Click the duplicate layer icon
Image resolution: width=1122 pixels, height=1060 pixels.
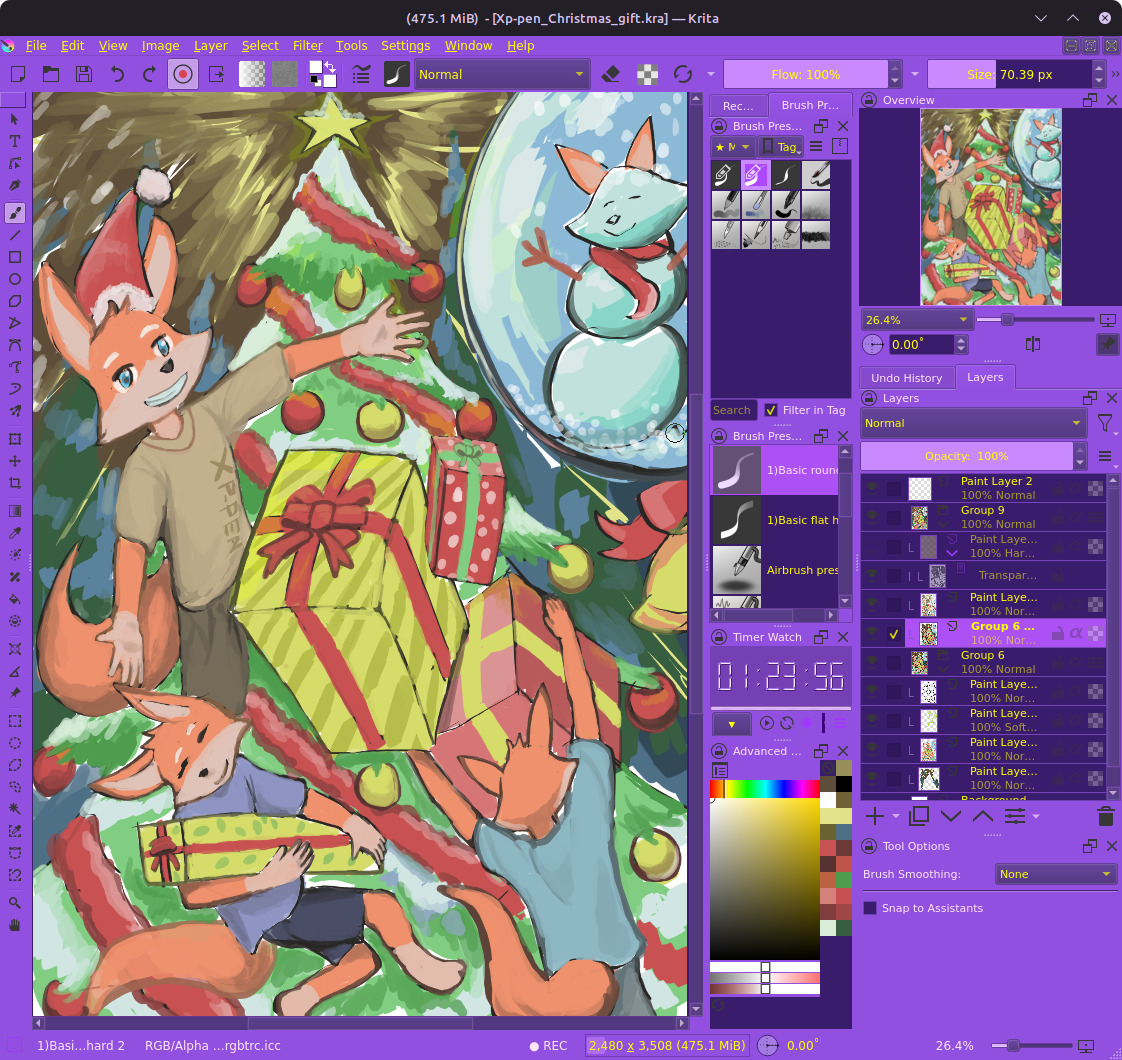point(919,816)
